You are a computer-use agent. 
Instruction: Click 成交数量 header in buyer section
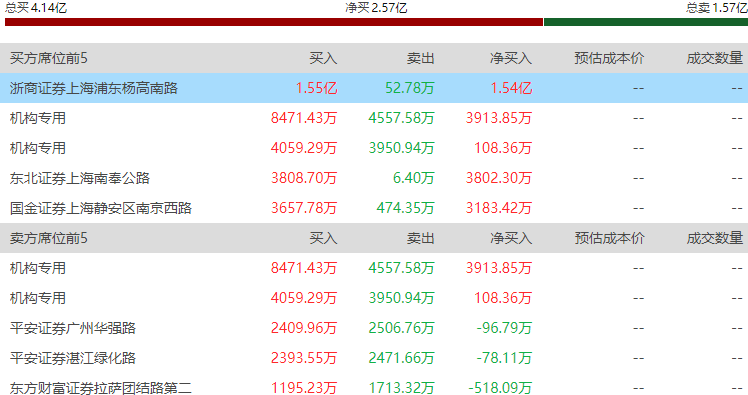point(715,58)
